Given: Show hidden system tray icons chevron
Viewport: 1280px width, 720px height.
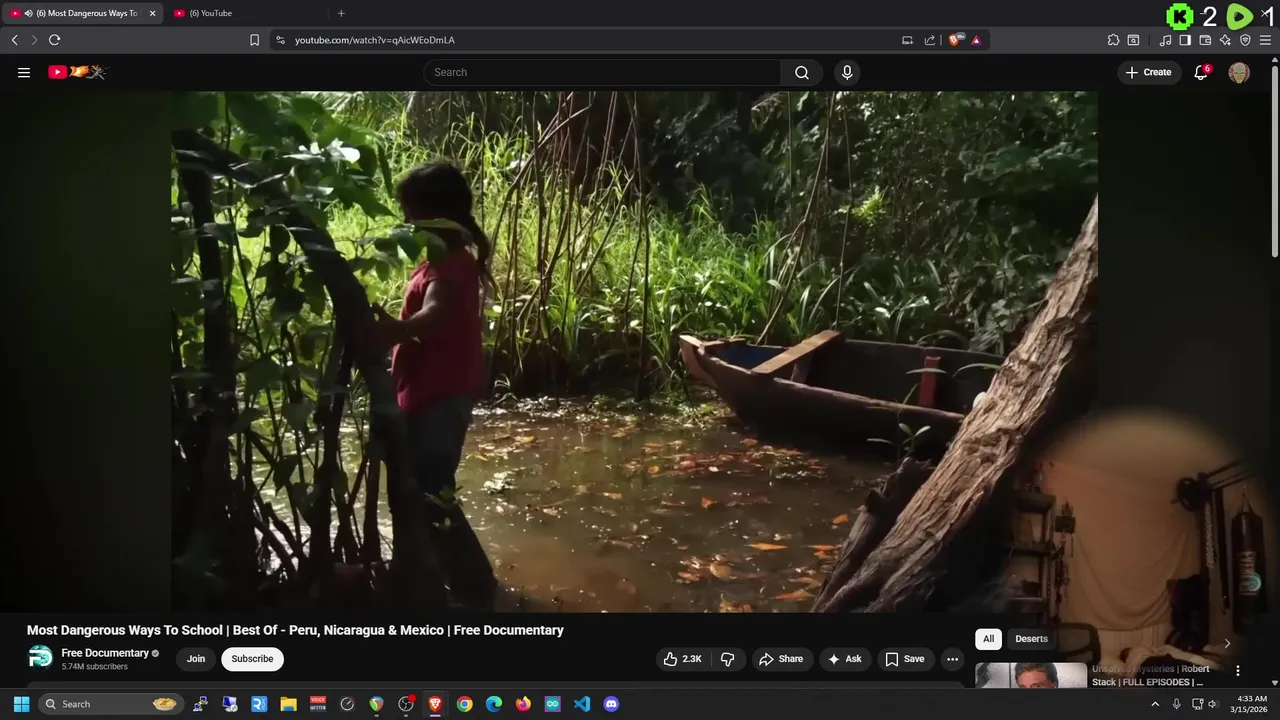Looking at the screenshot, I should (x=1155, y=704).
